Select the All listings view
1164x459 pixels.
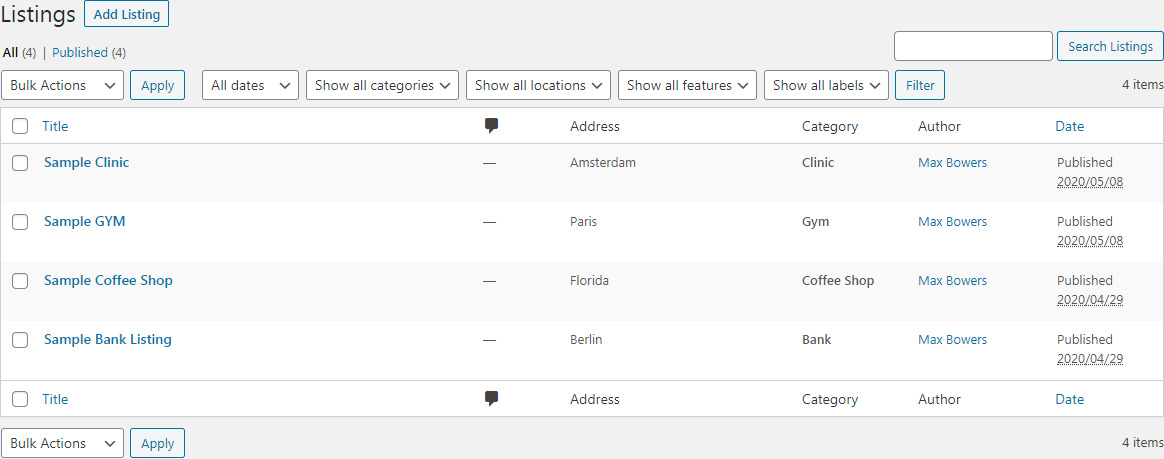click(10, 52)
